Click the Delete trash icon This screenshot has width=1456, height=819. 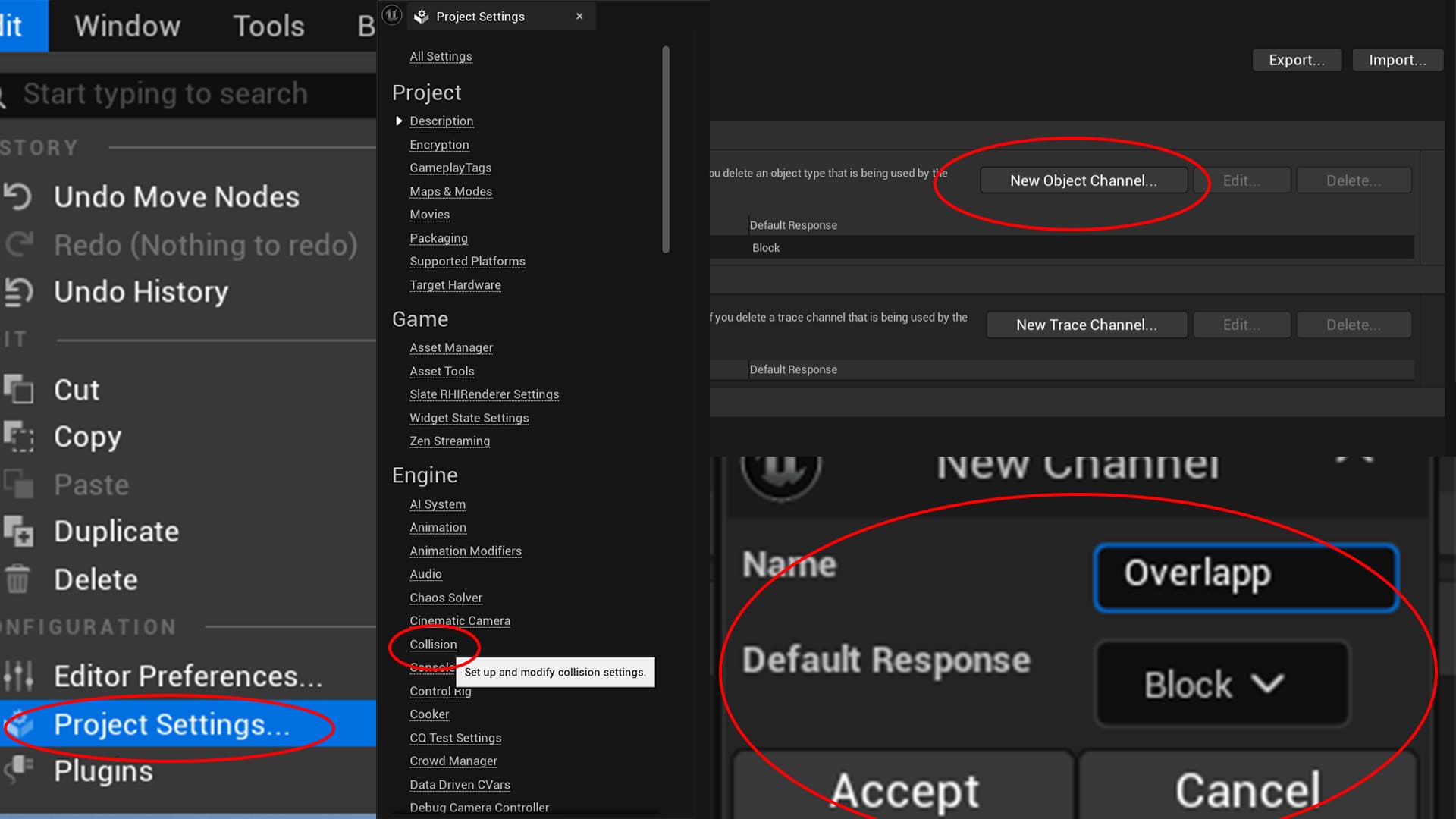[18, 579]
